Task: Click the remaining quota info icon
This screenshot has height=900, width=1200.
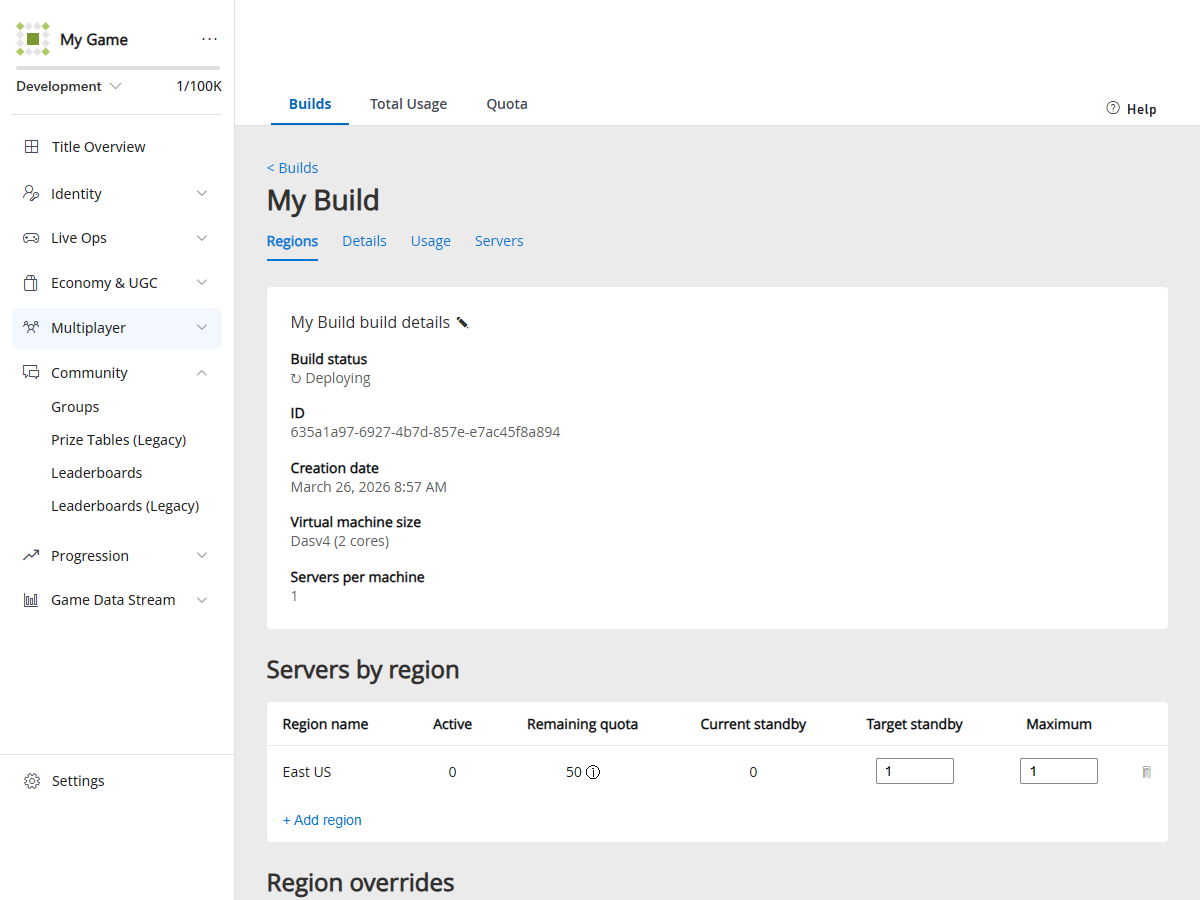Action: (593, 772)
